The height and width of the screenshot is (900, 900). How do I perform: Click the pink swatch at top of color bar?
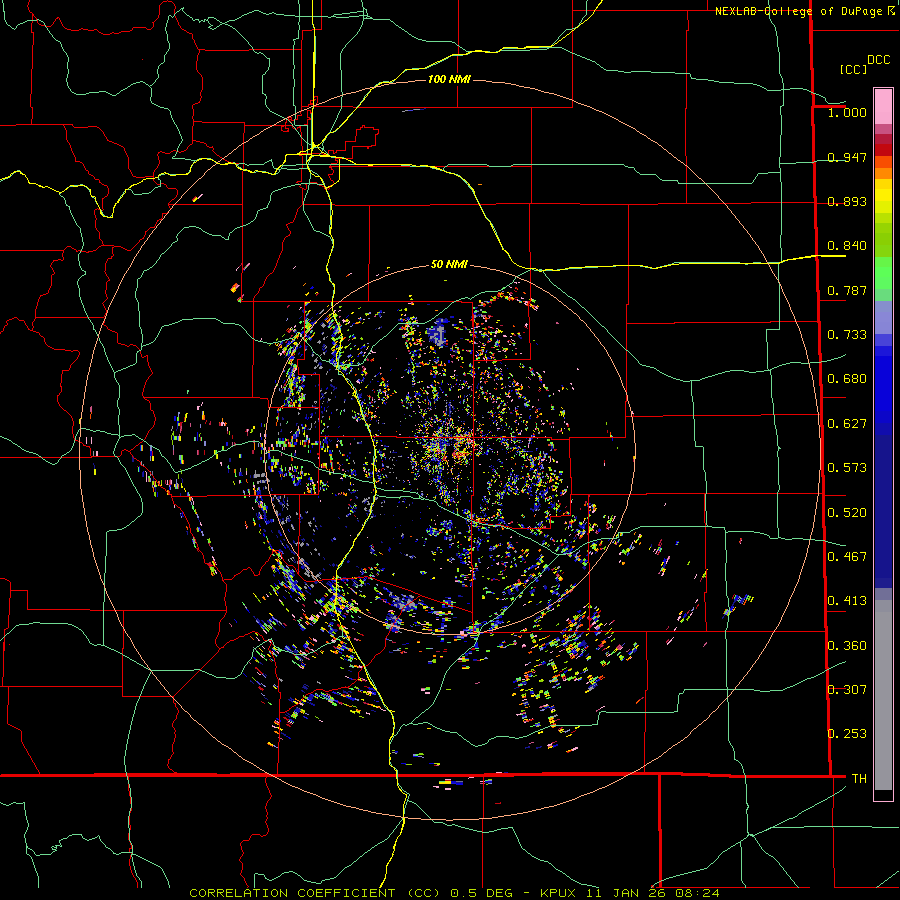pyautogui.click(x=883, y=106)
